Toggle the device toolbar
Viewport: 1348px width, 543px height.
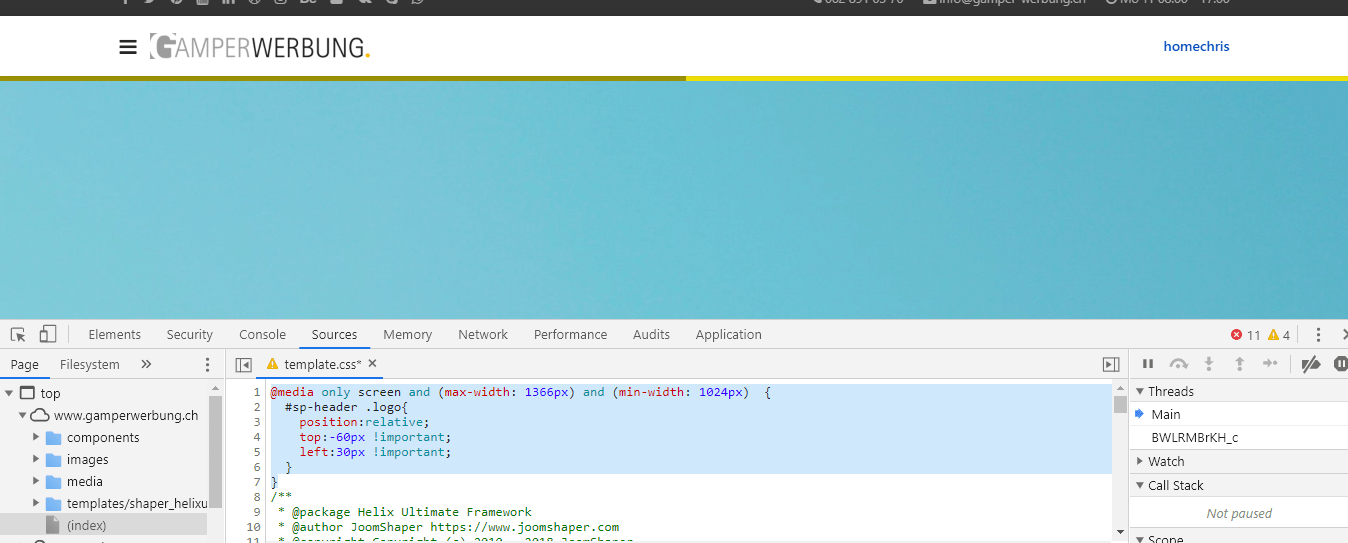48,334
